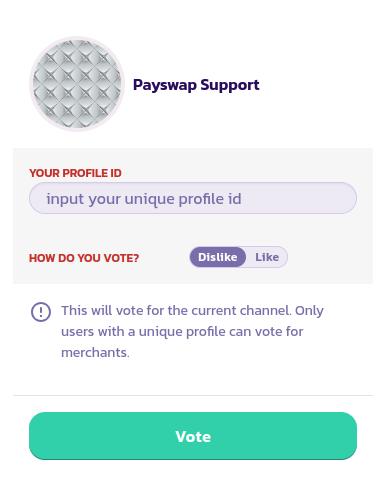384x484 pixels.
Task: Click the unhighlighted Like label
Action: click(x=267, y=257)
